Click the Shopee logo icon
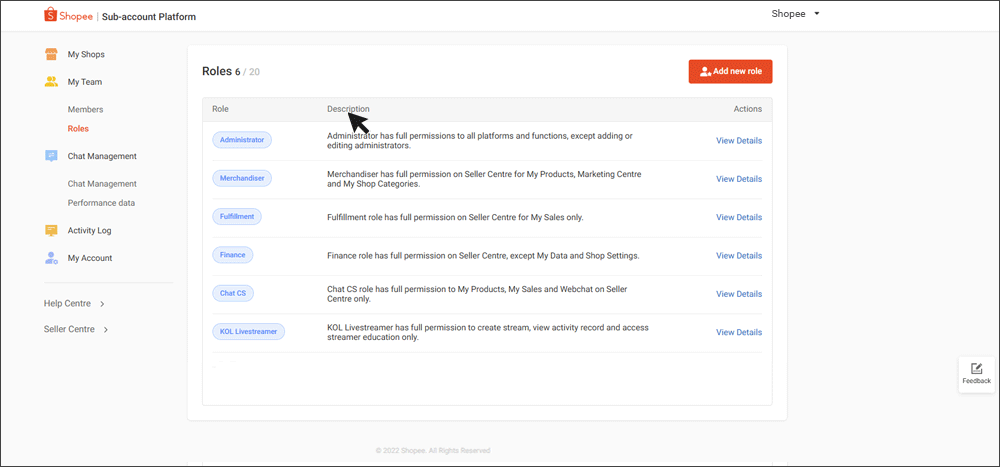This screenshot has height=467, width=1000. (50, 15)
